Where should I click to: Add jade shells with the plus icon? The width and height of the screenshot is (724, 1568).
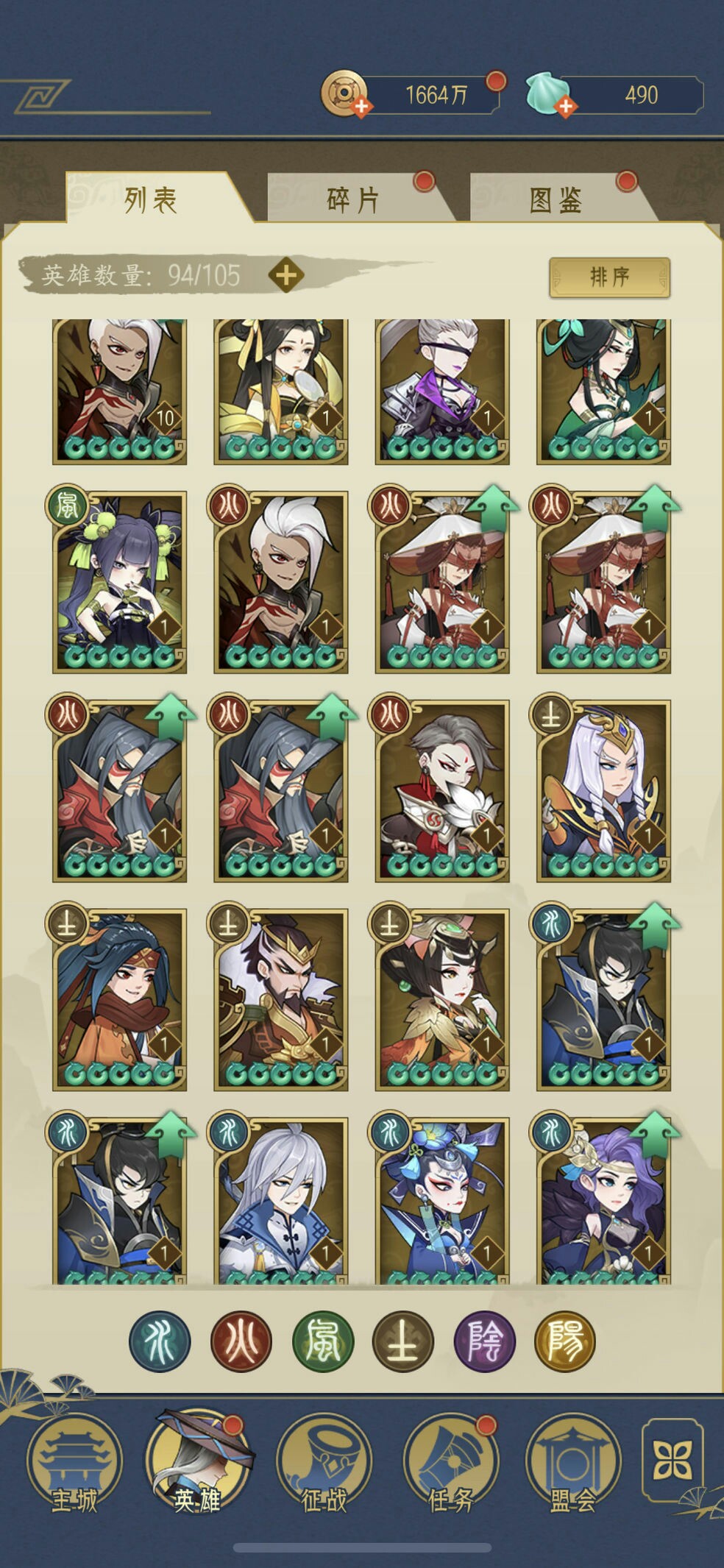(565, 107)
